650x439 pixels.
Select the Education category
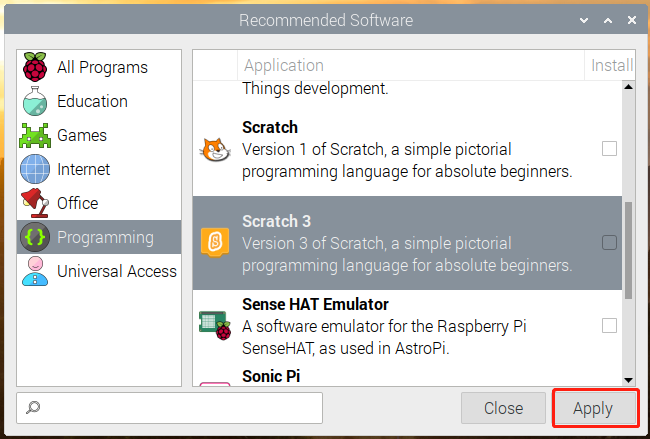tap(99, 101)
